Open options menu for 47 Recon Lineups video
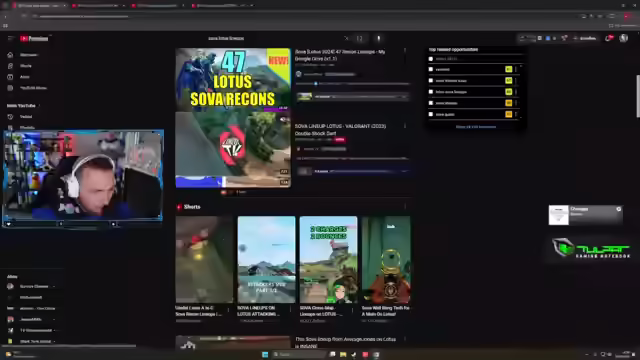640x360 pixels. click(x=405, y=51)
